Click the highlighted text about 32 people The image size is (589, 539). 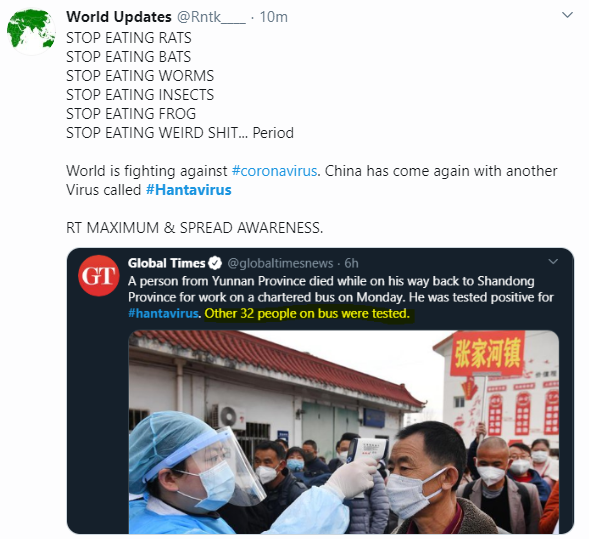tap(307, 313)
